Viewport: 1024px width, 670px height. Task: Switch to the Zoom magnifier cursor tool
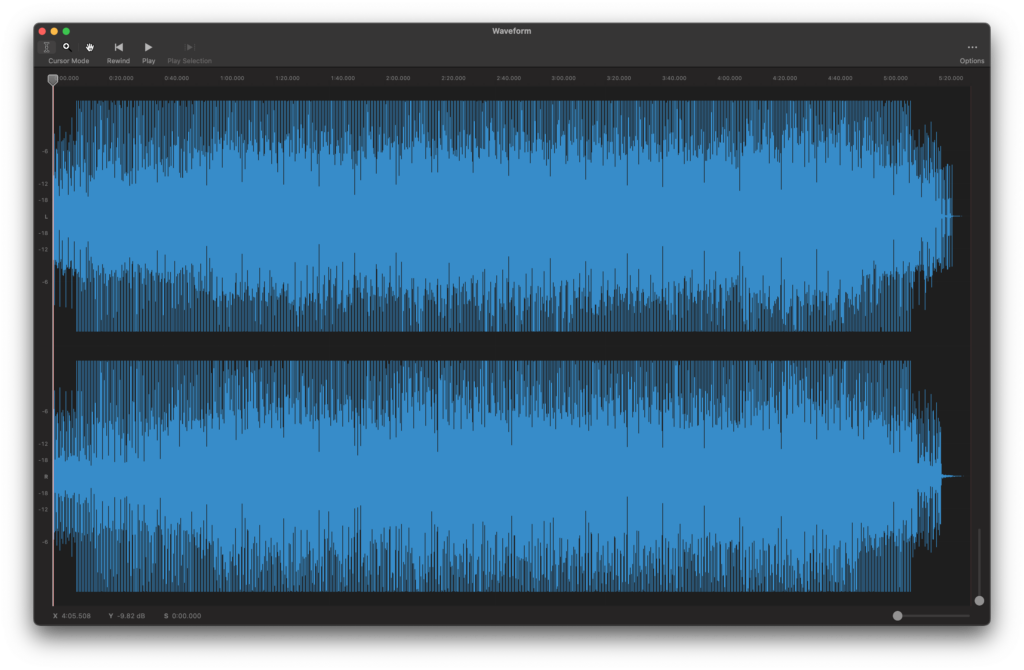(x=66, y=46)
